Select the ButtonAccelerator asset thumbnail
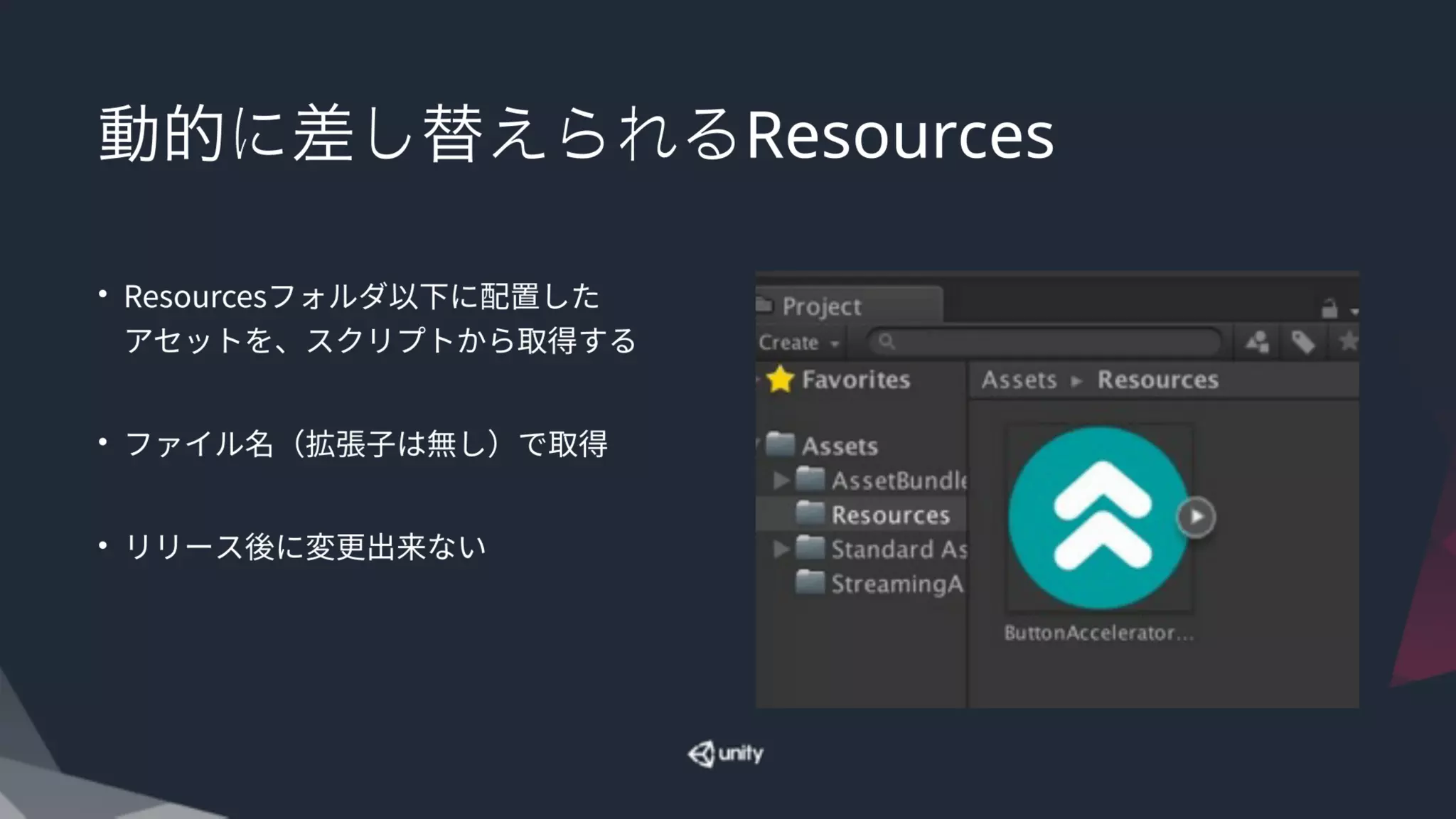1456x819 pixels. tap(1099, 518)
